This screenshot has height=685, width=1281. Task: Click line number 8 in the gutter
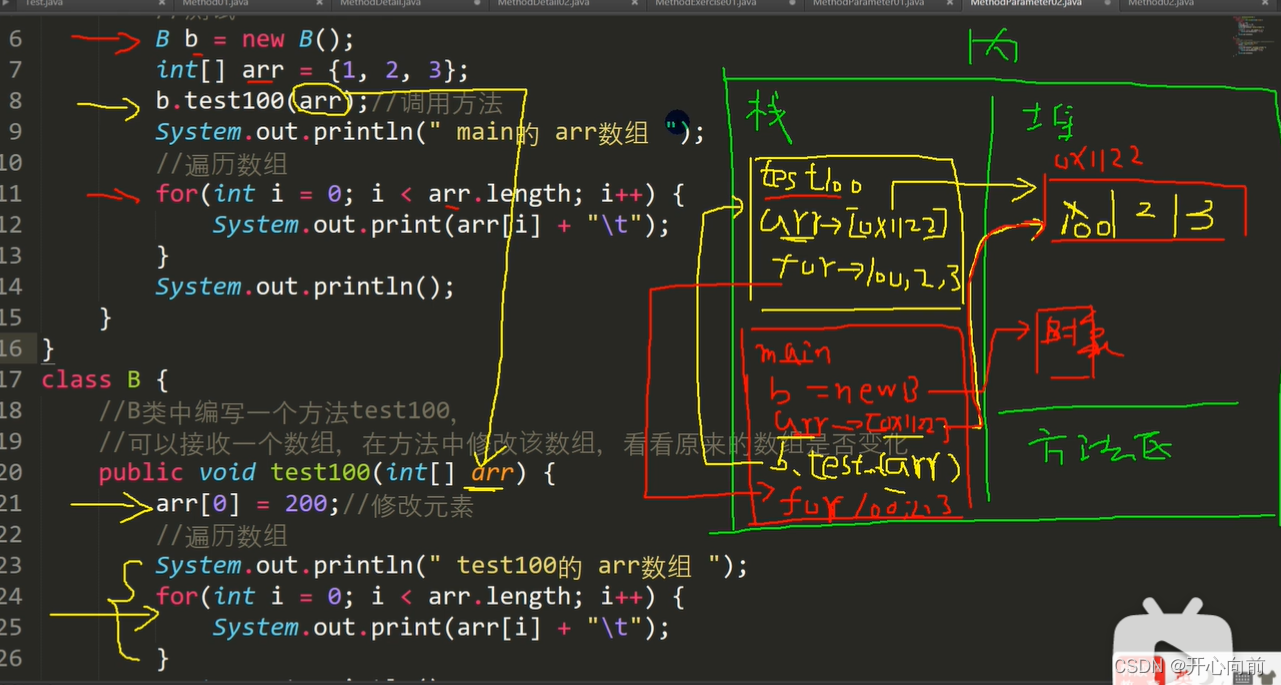[x=15, y=102]
